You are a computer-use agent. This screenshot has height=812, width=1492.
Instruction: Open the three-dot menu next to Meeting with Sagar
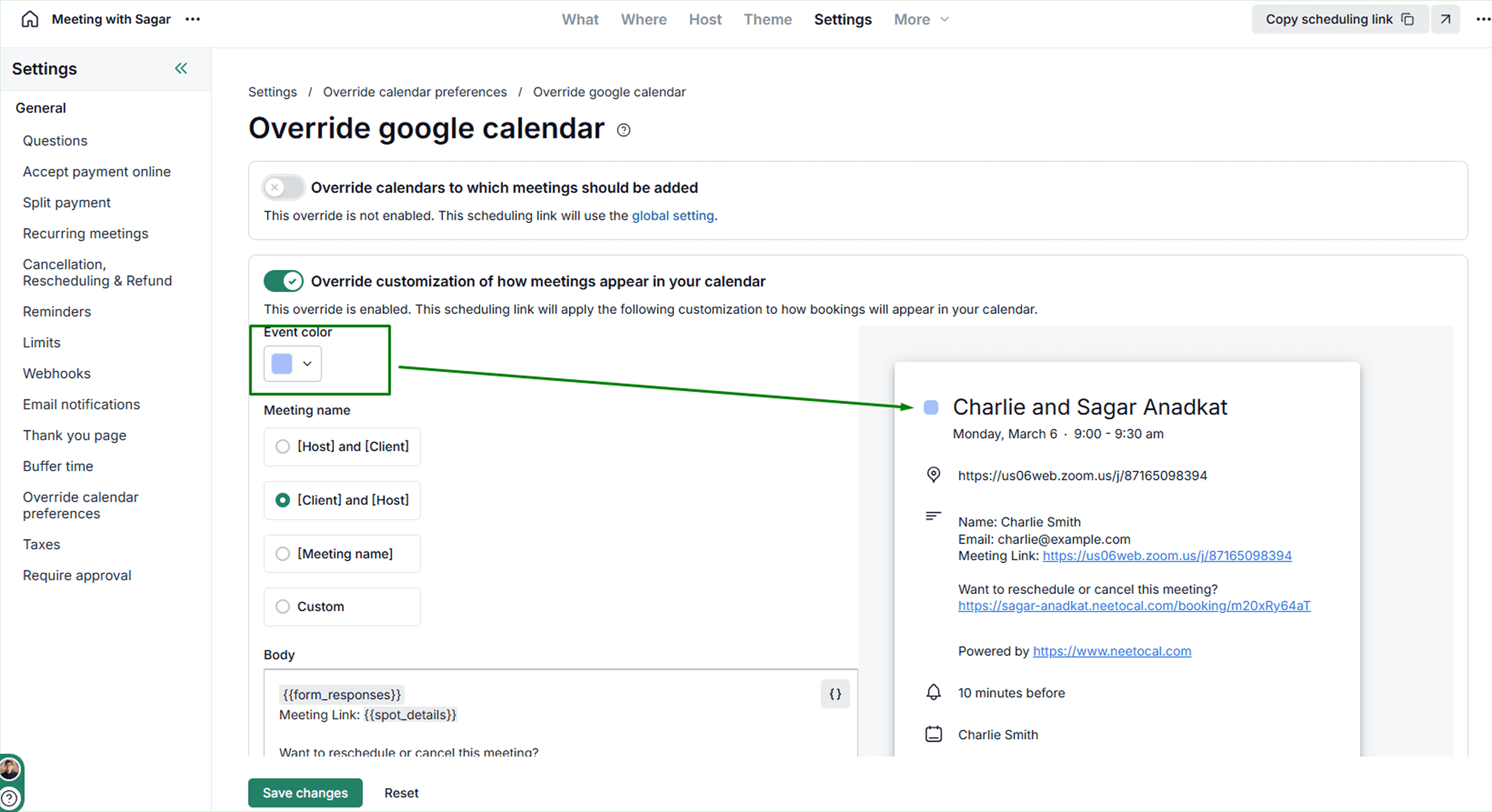tap(193, 19)
